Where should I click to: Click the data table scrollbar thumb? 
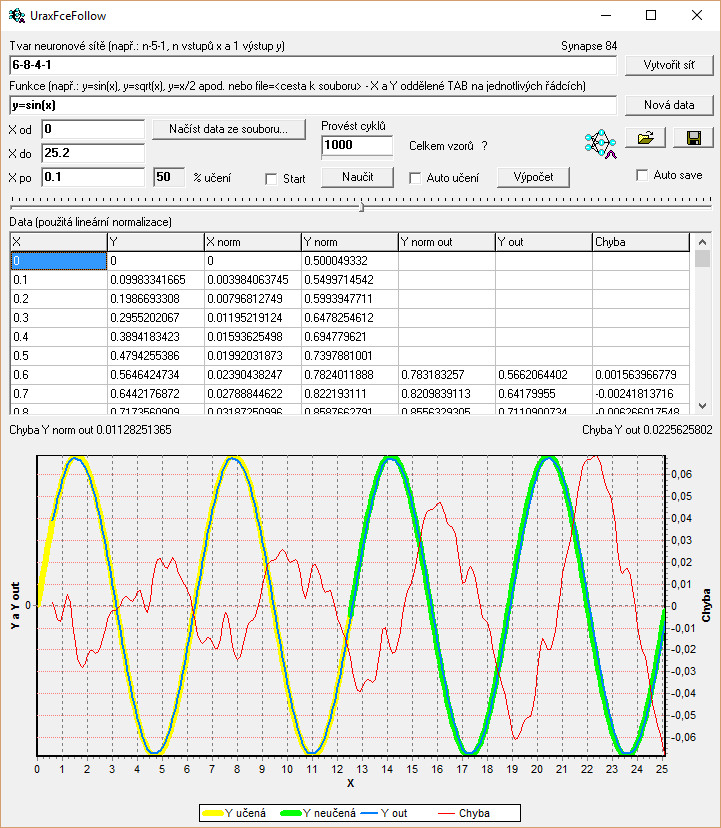pos(702,259)
